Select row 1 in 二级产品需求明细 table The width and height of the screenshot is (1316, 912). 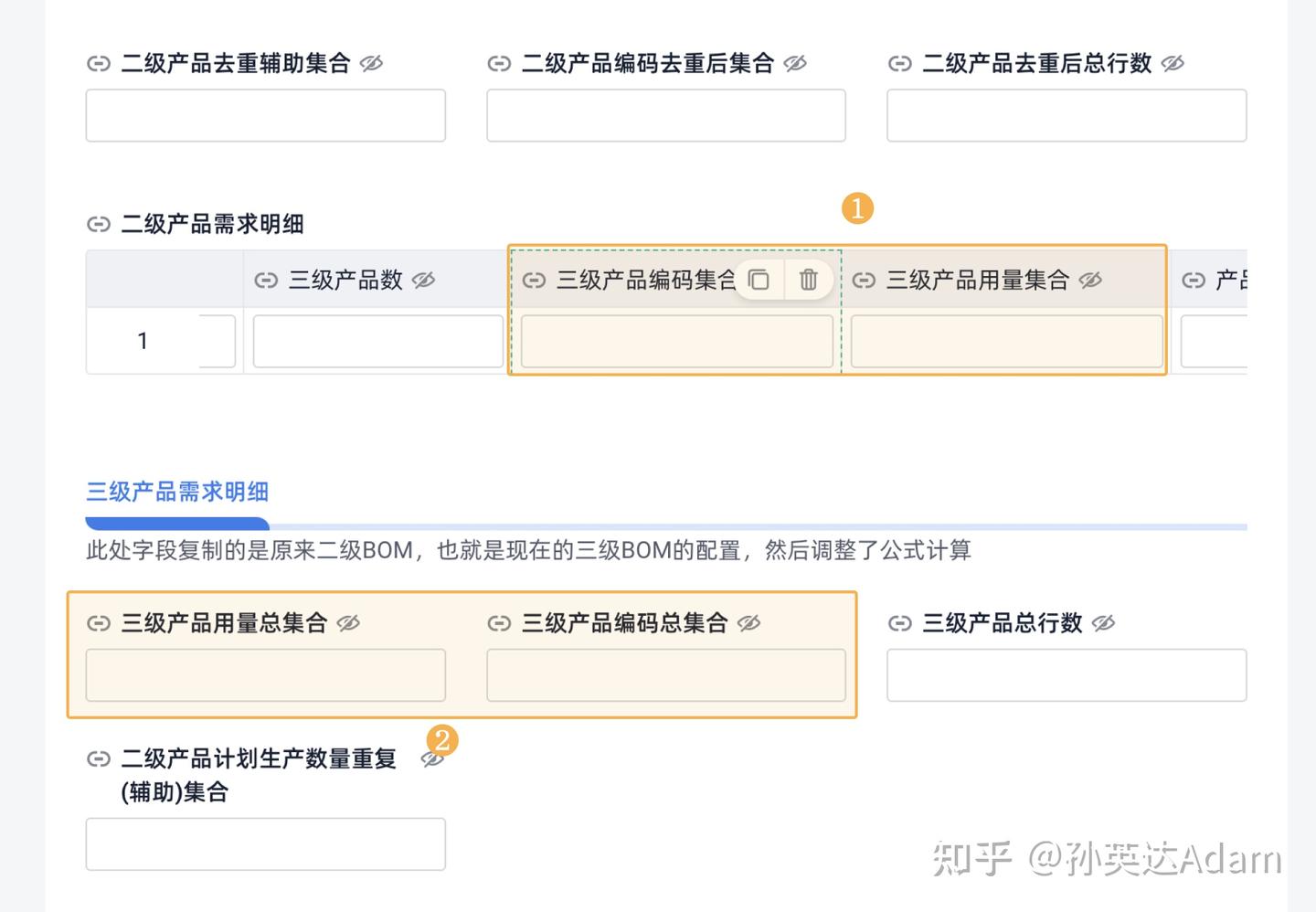tap(143, 340)
